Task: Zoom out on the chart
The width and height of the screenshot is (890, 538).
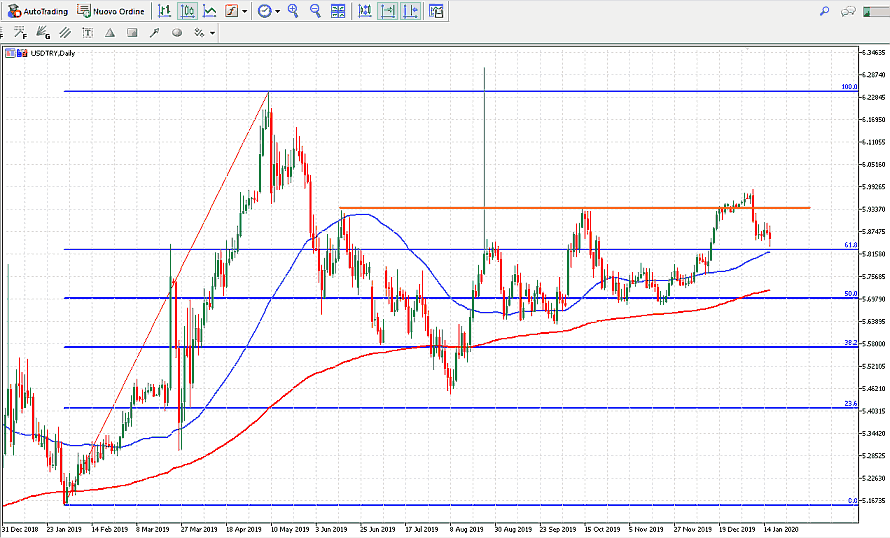Action: pyautogui.click(x=315, y=11)
